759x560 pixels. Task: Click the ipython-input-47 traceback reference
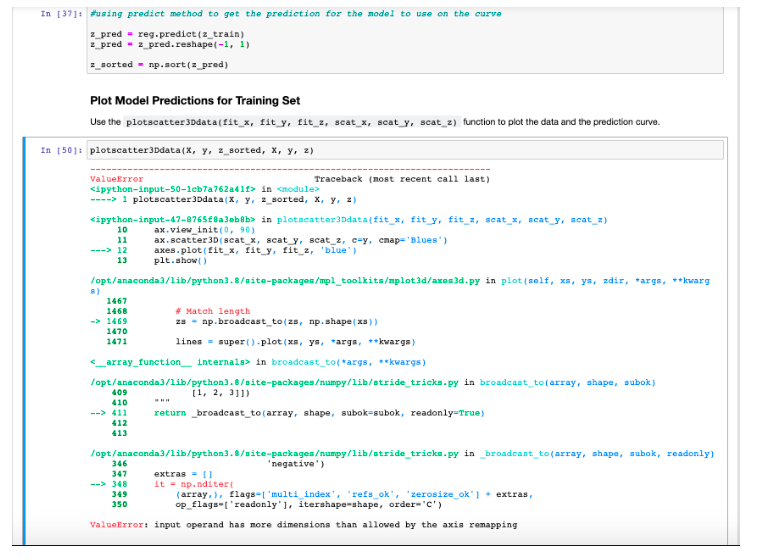coord(173,220)
